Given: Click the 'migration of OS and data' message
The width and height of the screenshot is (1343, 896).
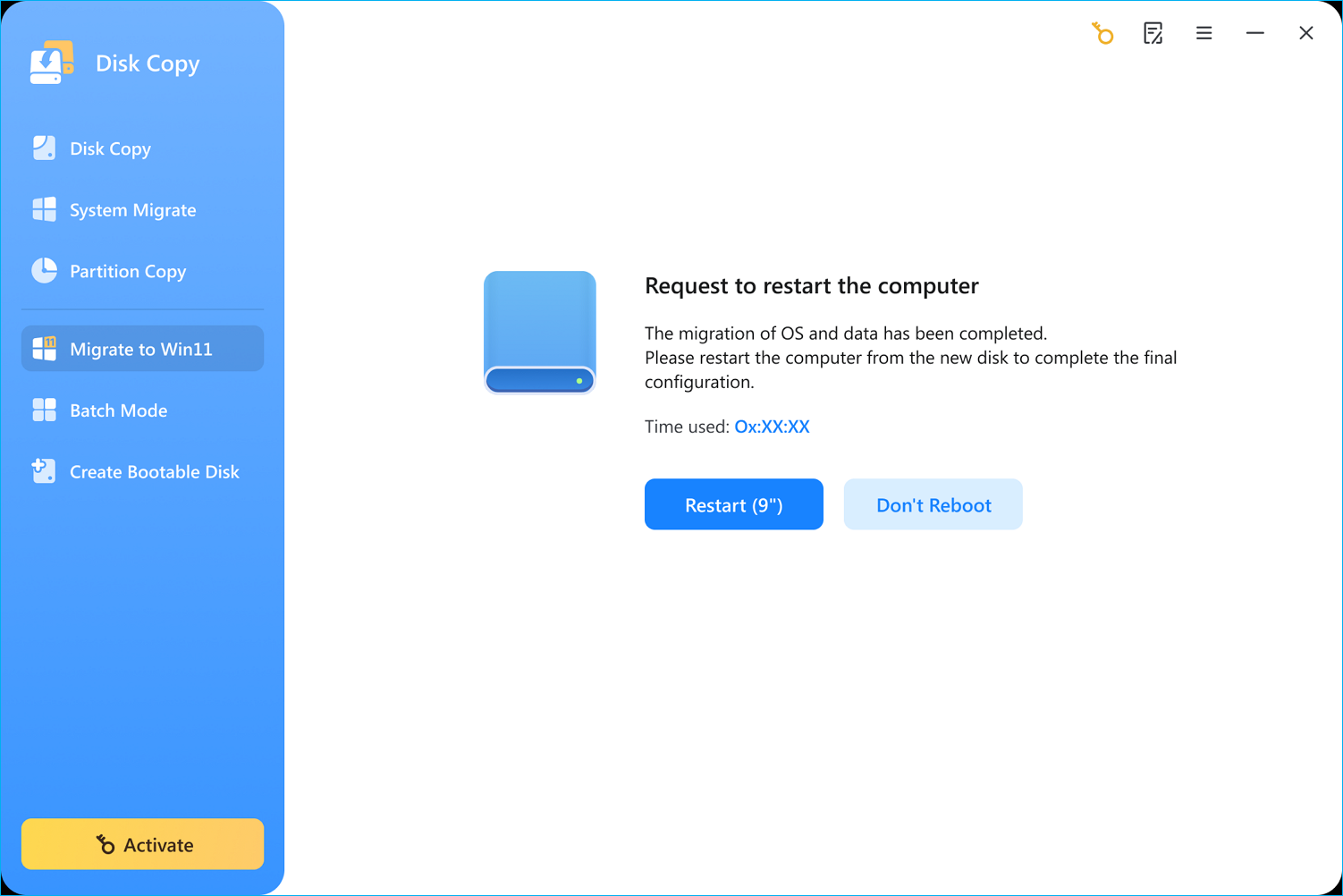Looking at the screenshot, I should pyautogui.click(x=846, y=334).
